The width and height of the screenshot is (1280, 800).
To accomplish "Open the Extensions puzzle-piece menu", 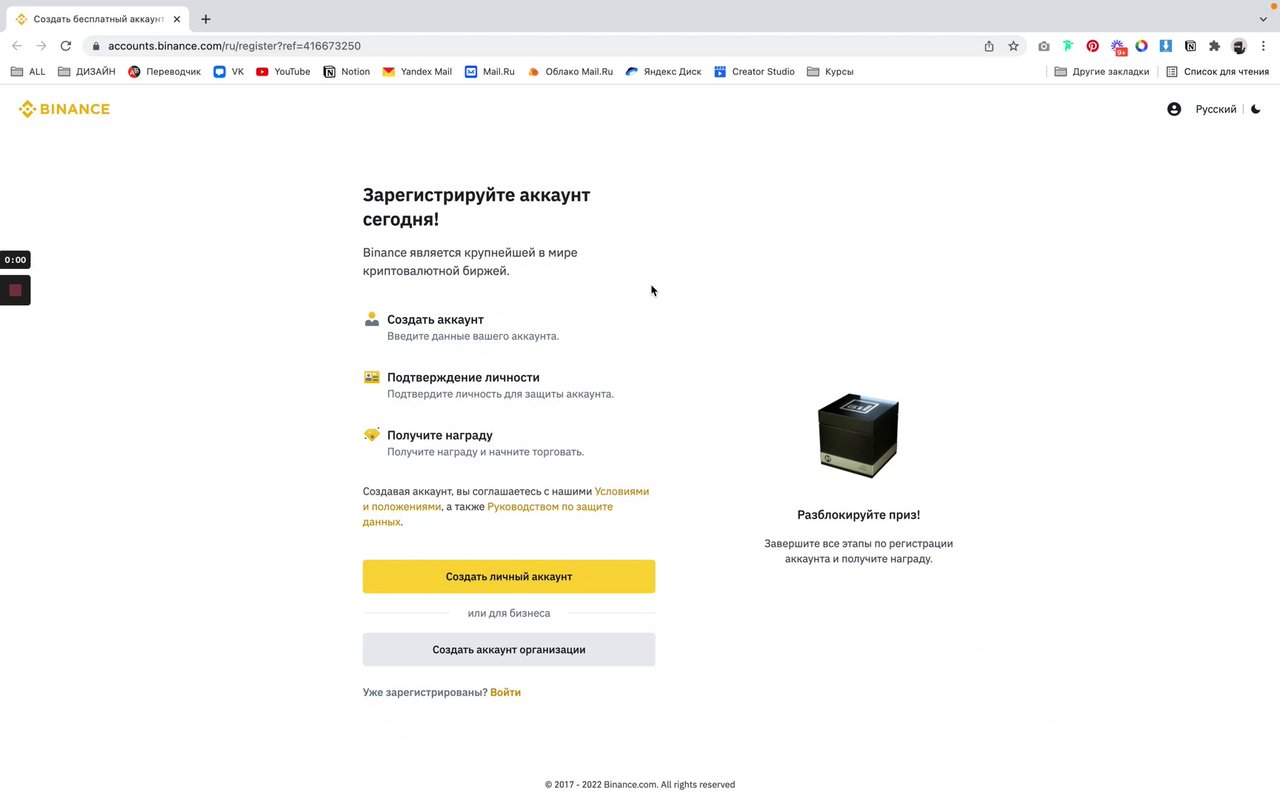I will (1215, 46).
